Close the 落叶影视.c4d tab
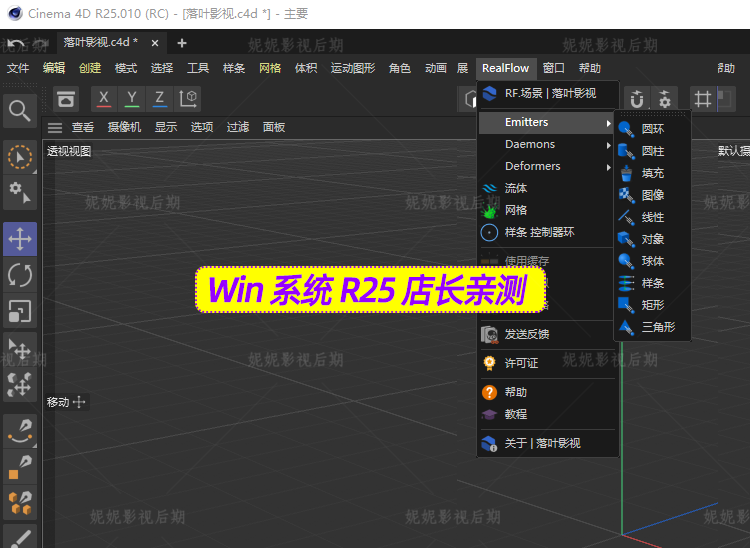 (x=155, y=44)
